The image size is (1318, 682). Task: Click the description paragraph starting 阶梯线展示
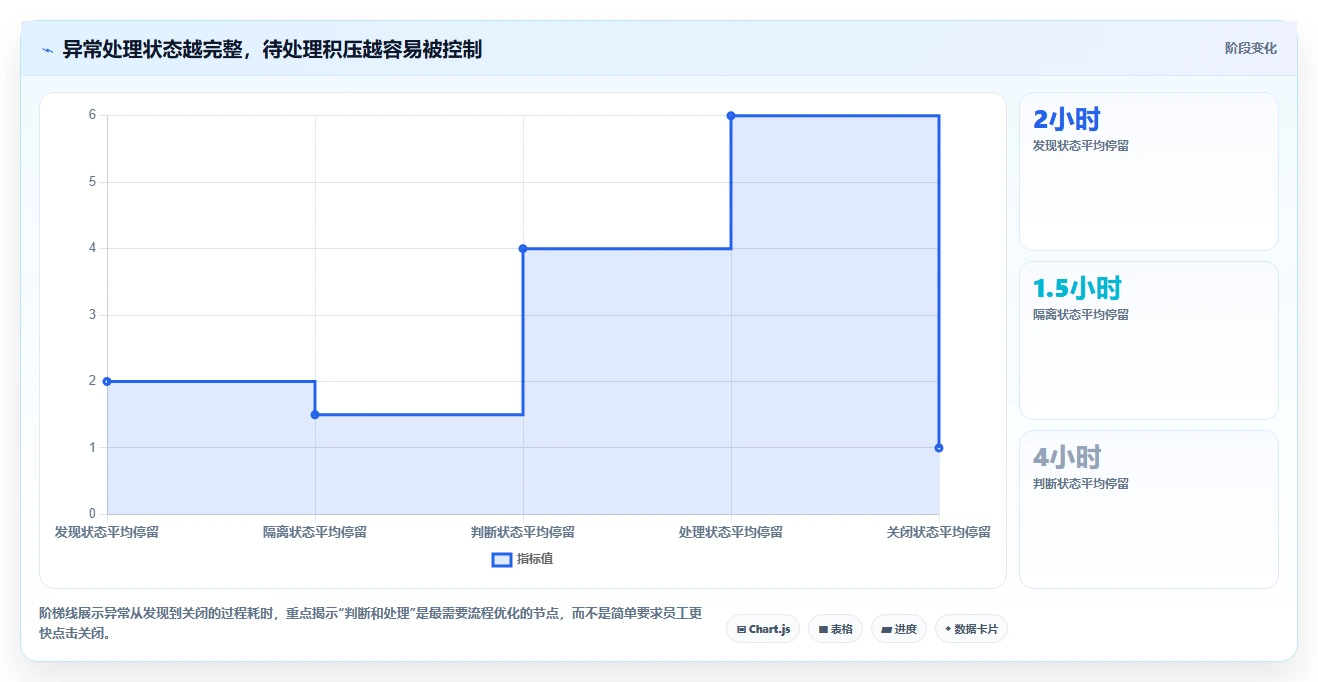[x=371, y=623]
